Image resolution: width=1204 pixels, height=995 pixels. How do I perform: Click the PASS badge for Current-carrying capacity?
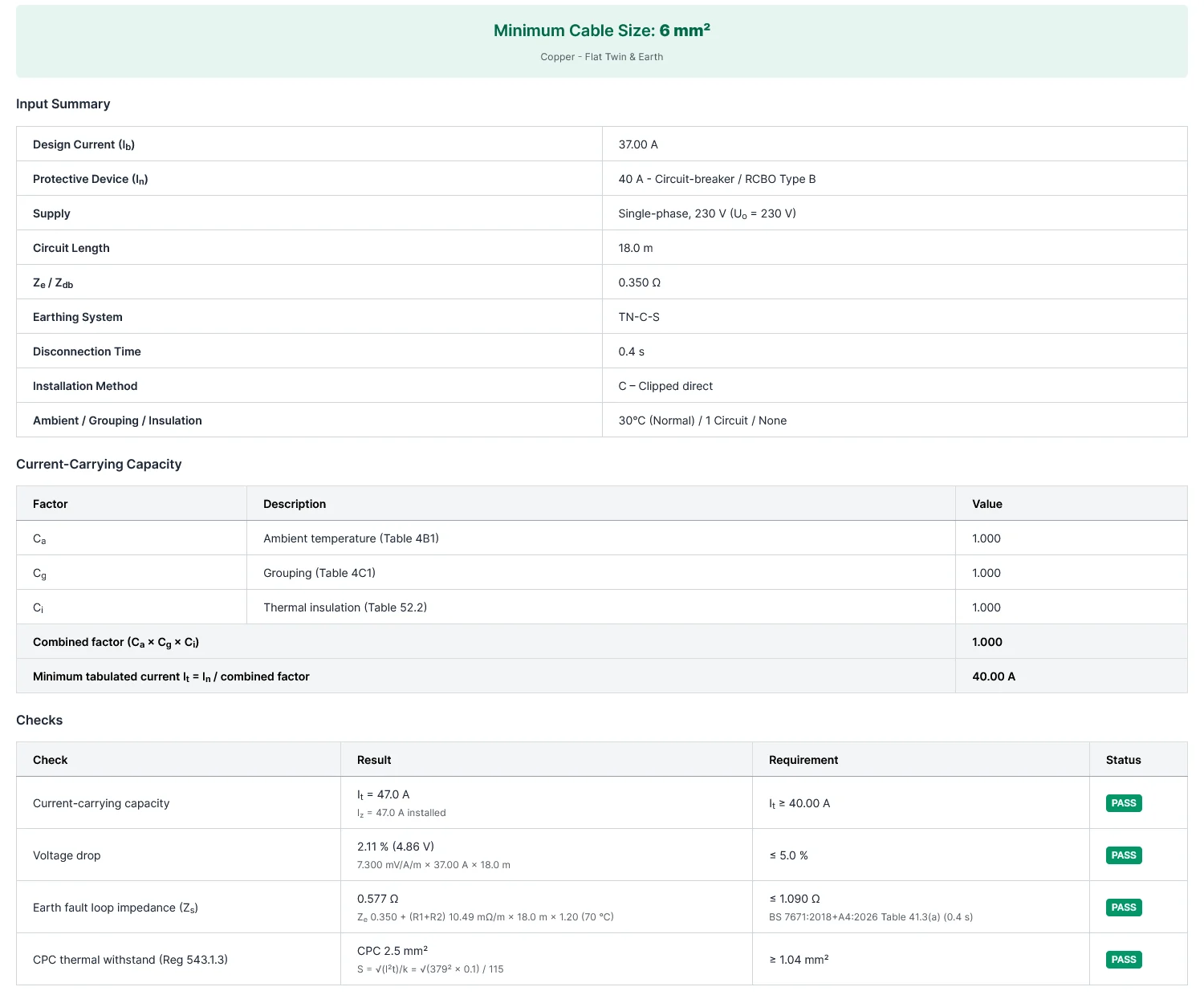pos(1124,803)
